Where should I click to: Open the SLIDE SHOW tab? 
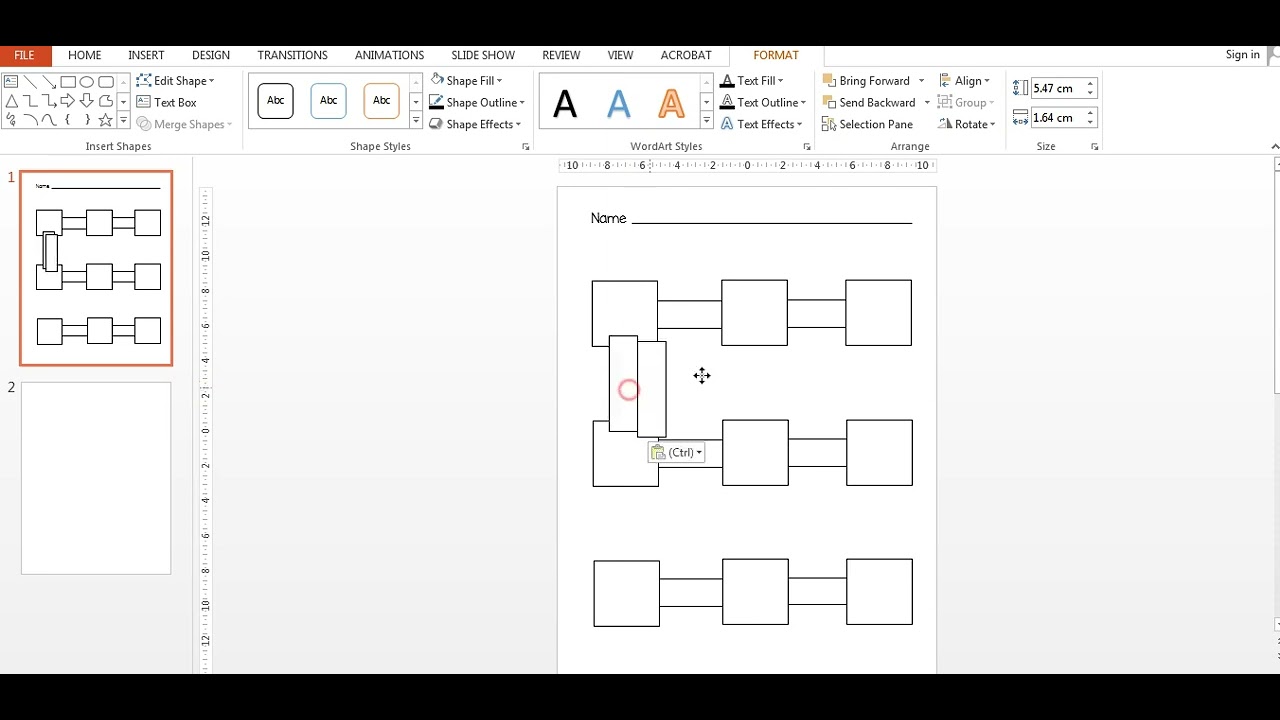tap(483, 55)
